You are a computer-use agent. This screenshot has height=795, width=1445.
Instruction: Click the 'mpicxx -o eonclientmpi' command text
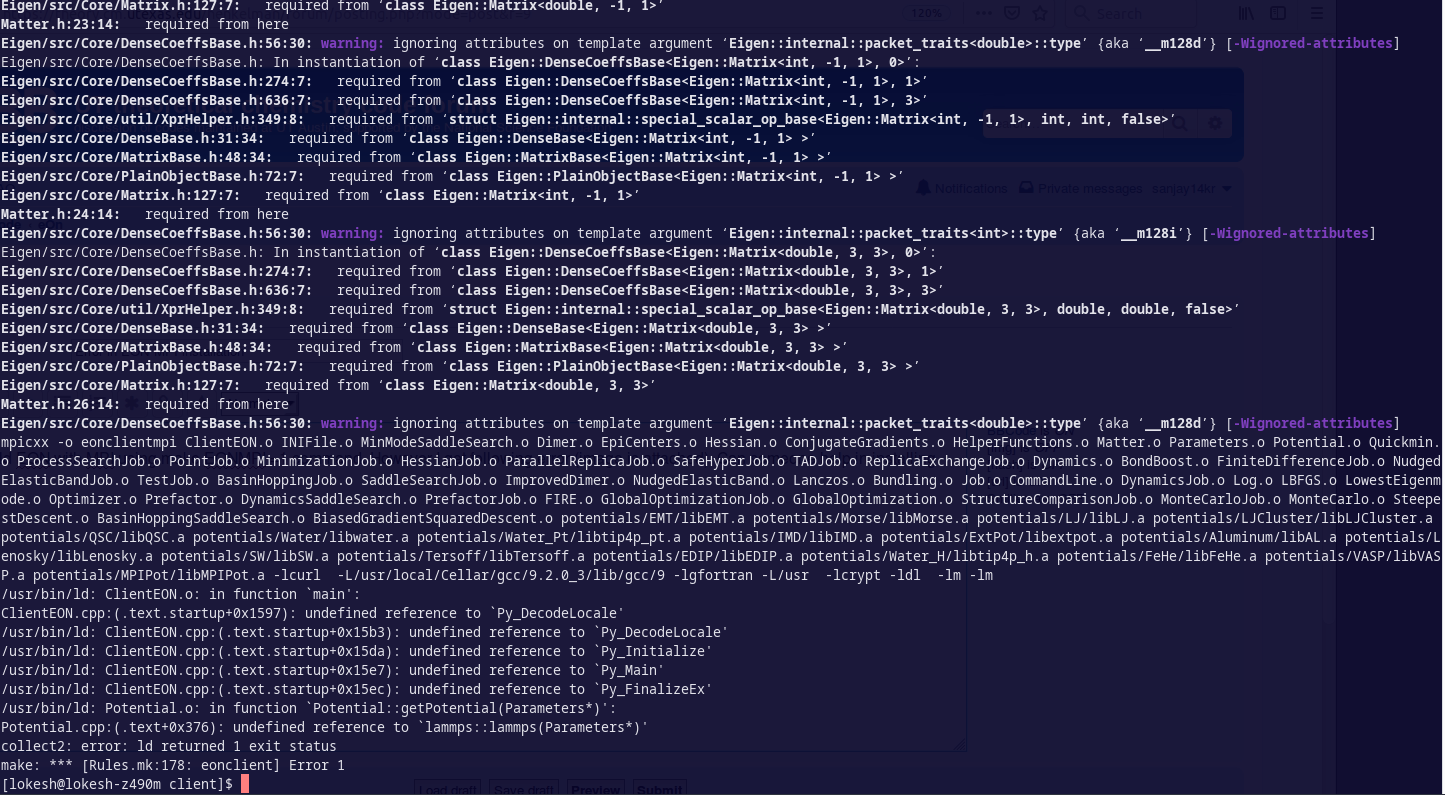tap(89, 442)
